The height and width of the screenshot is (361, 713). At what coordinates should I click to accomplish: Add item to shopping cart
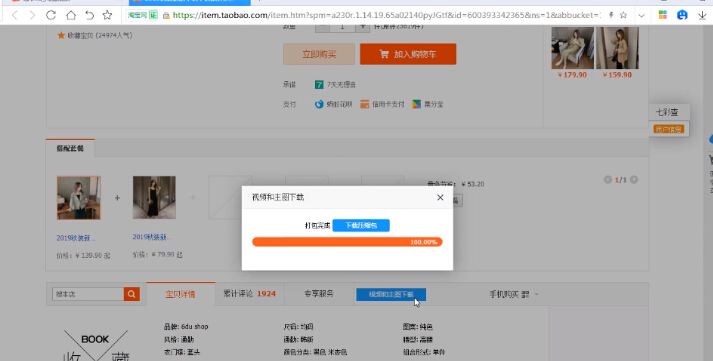point(408,54)
